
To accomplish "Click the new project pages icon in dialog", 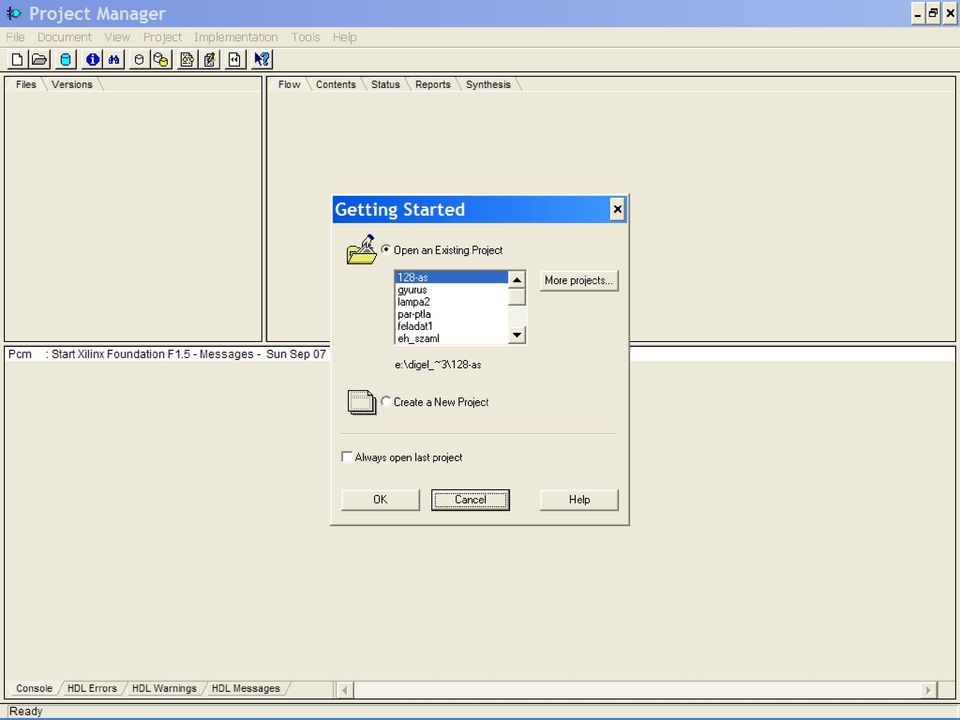I will 362,402.
